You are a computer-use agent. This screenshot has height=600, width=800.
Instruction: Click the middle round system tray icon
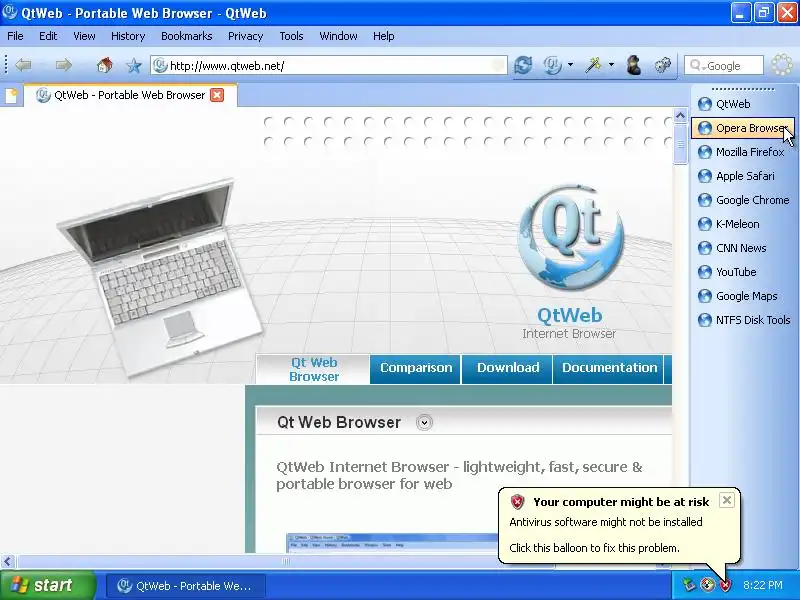point(707,585)
